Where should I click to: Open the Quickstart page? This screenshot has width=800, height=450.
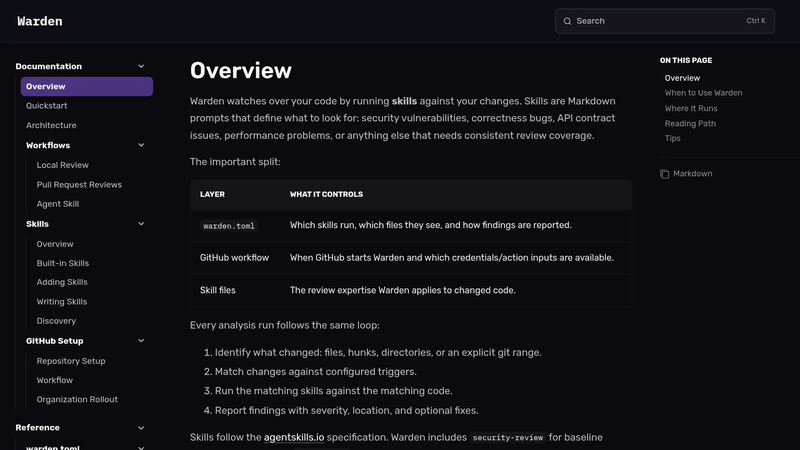(46, 106)
